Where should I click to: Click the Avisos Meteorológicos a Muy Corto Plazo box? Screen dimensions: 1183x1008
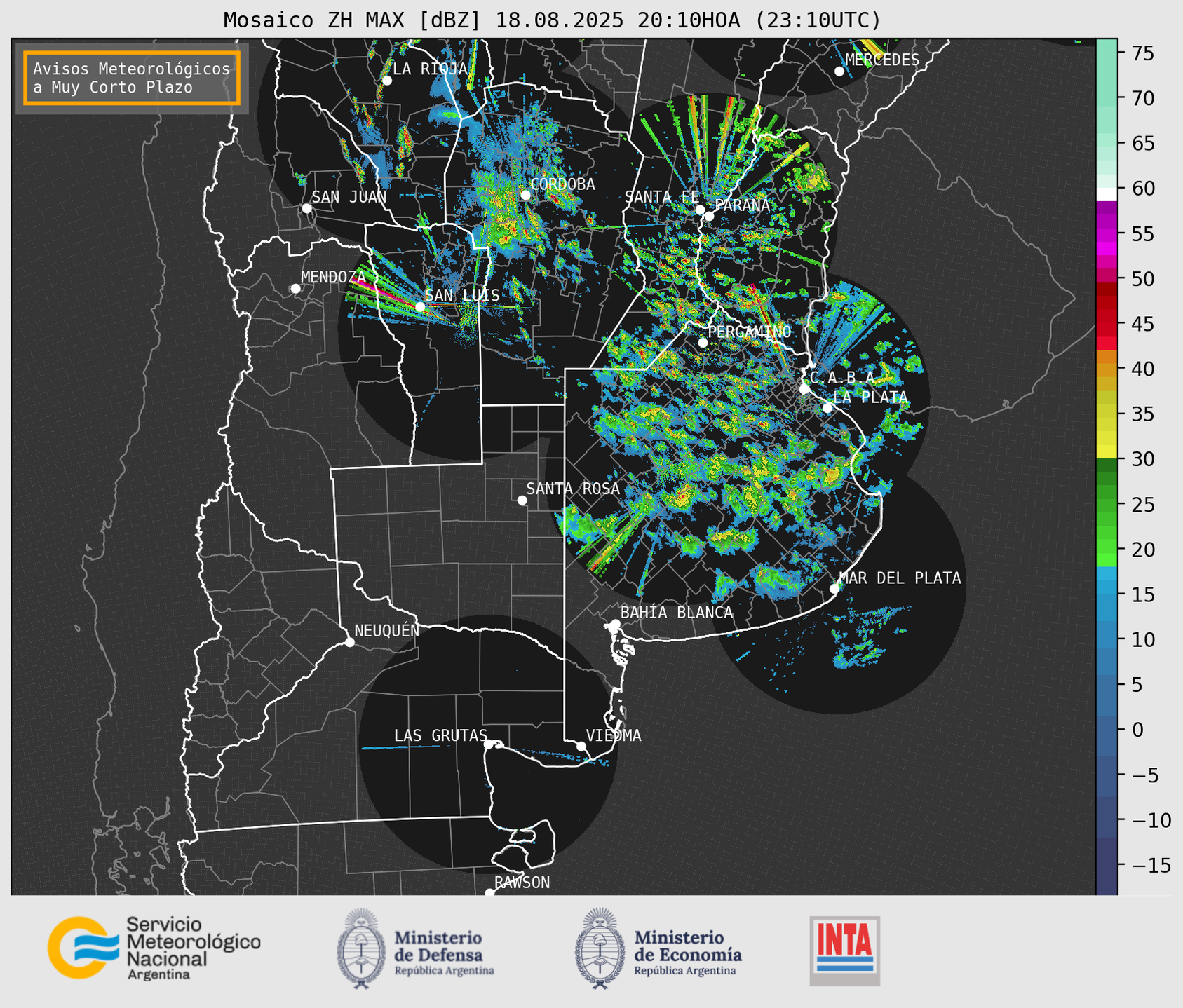(132, 78)
